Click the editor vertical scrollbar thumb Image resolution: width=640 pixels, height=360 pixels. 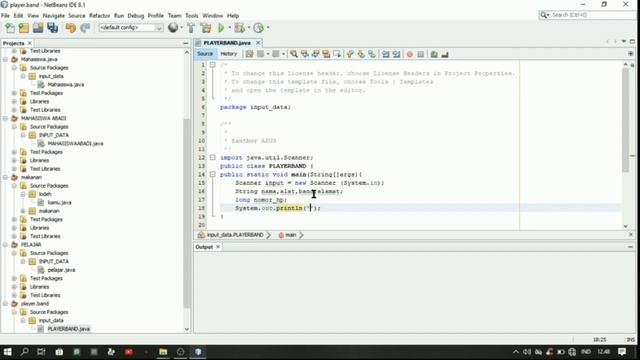tap(625, 119)
